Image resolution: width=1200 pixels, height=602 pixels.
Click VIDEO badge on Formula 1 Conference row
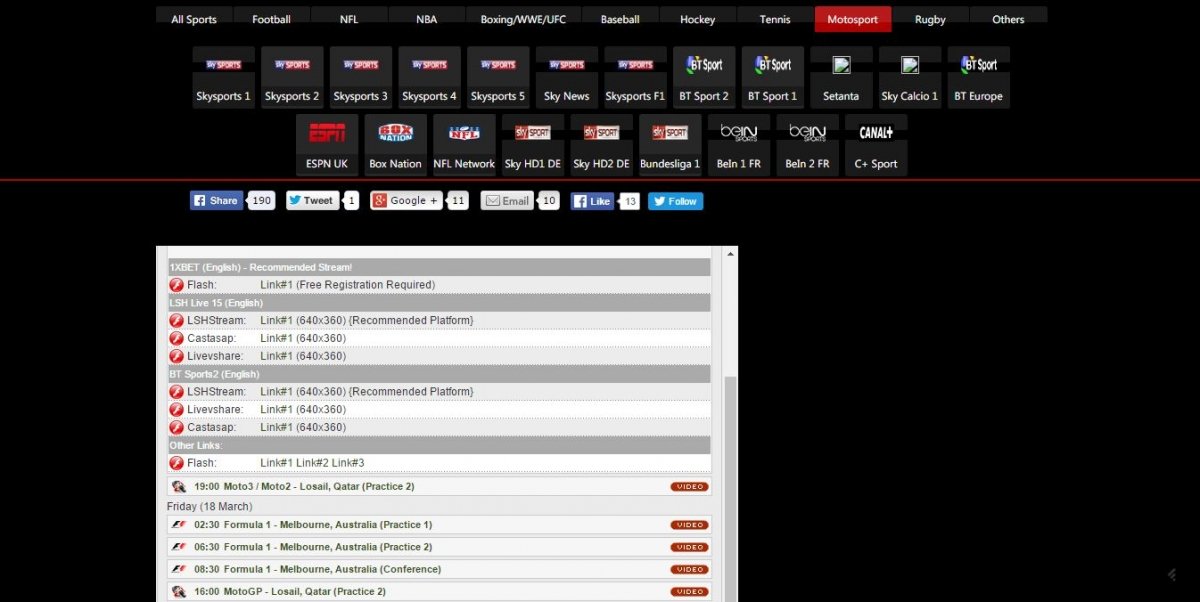coord(689,569)
